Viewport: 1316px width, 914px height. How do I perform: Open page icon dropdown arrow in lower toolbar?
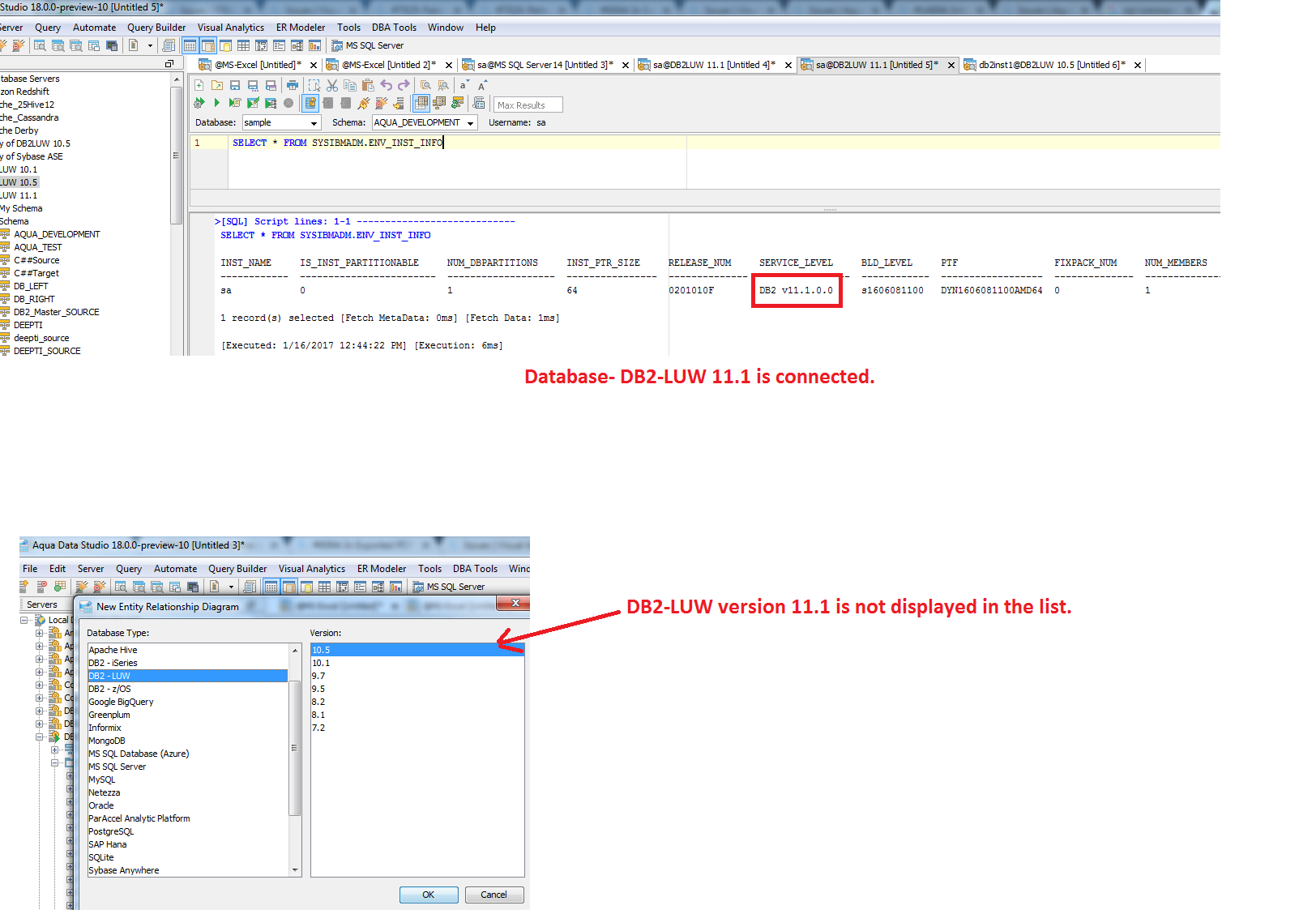tap(231, 587)
